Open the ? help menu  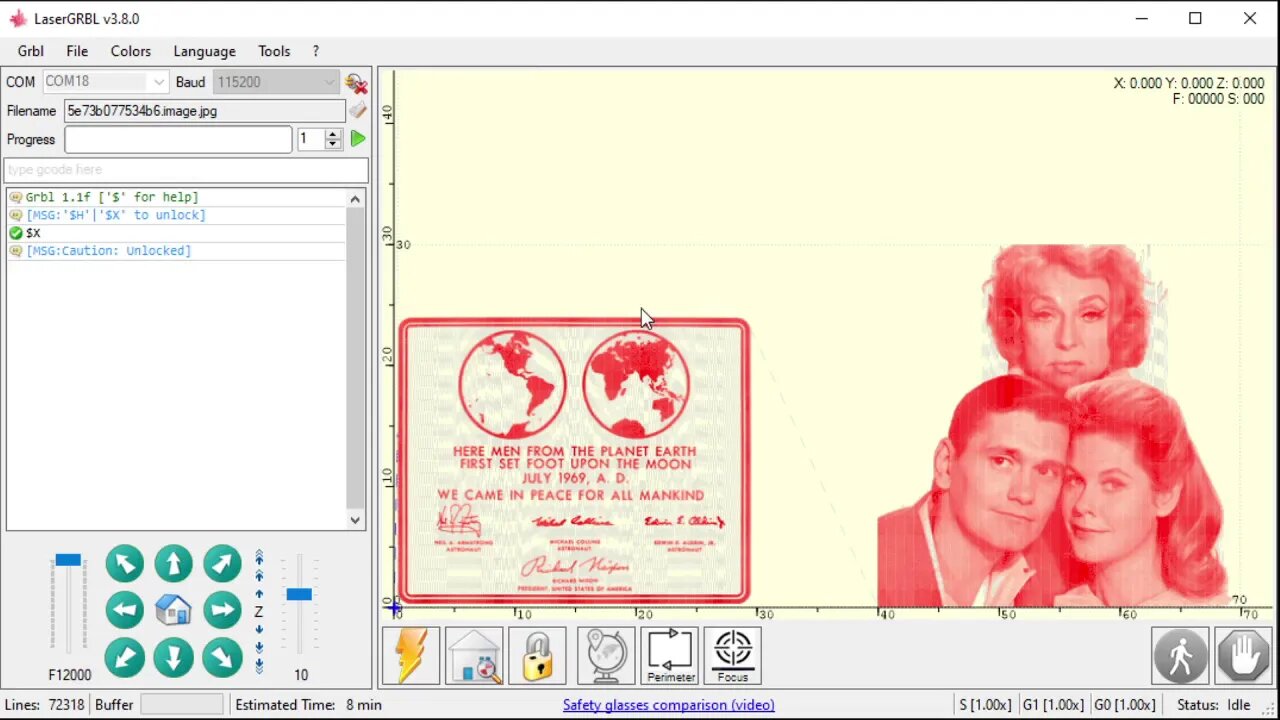tap(316, 51)
